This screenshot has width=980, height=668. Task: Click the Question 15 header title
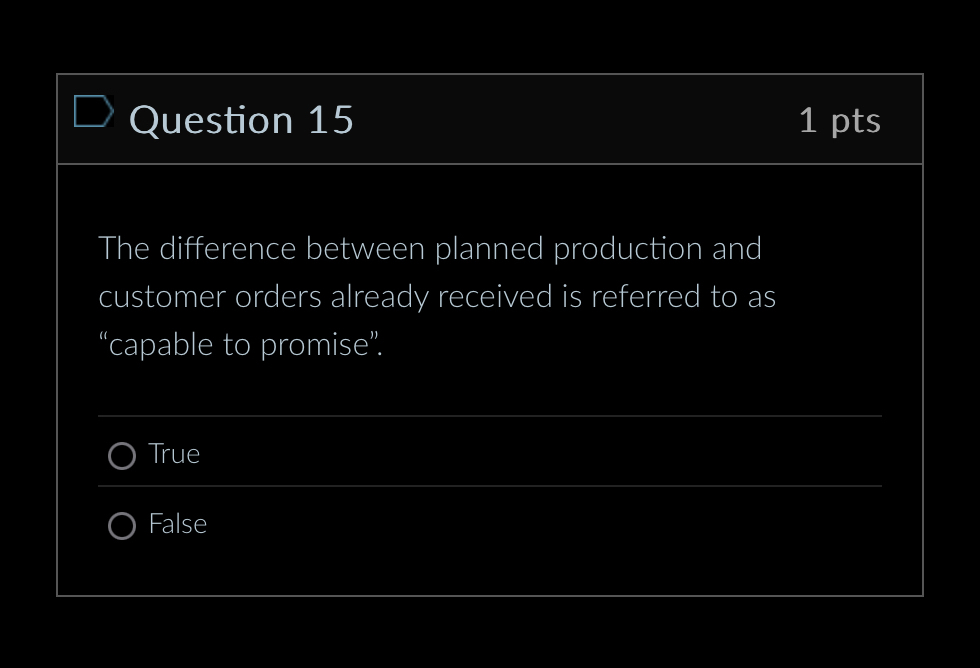tap(241, 120)
